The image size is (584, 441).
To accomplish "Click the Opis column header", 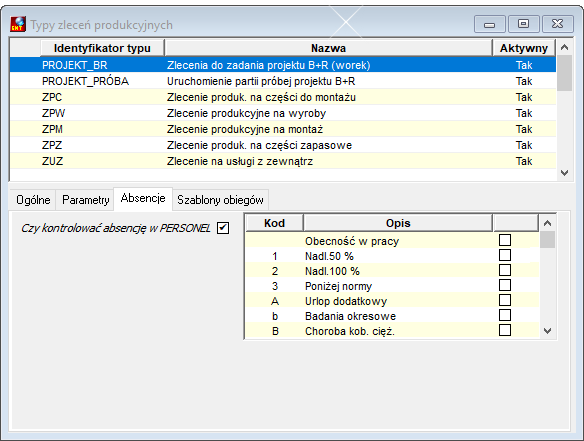I will click(x=398, y=223).
